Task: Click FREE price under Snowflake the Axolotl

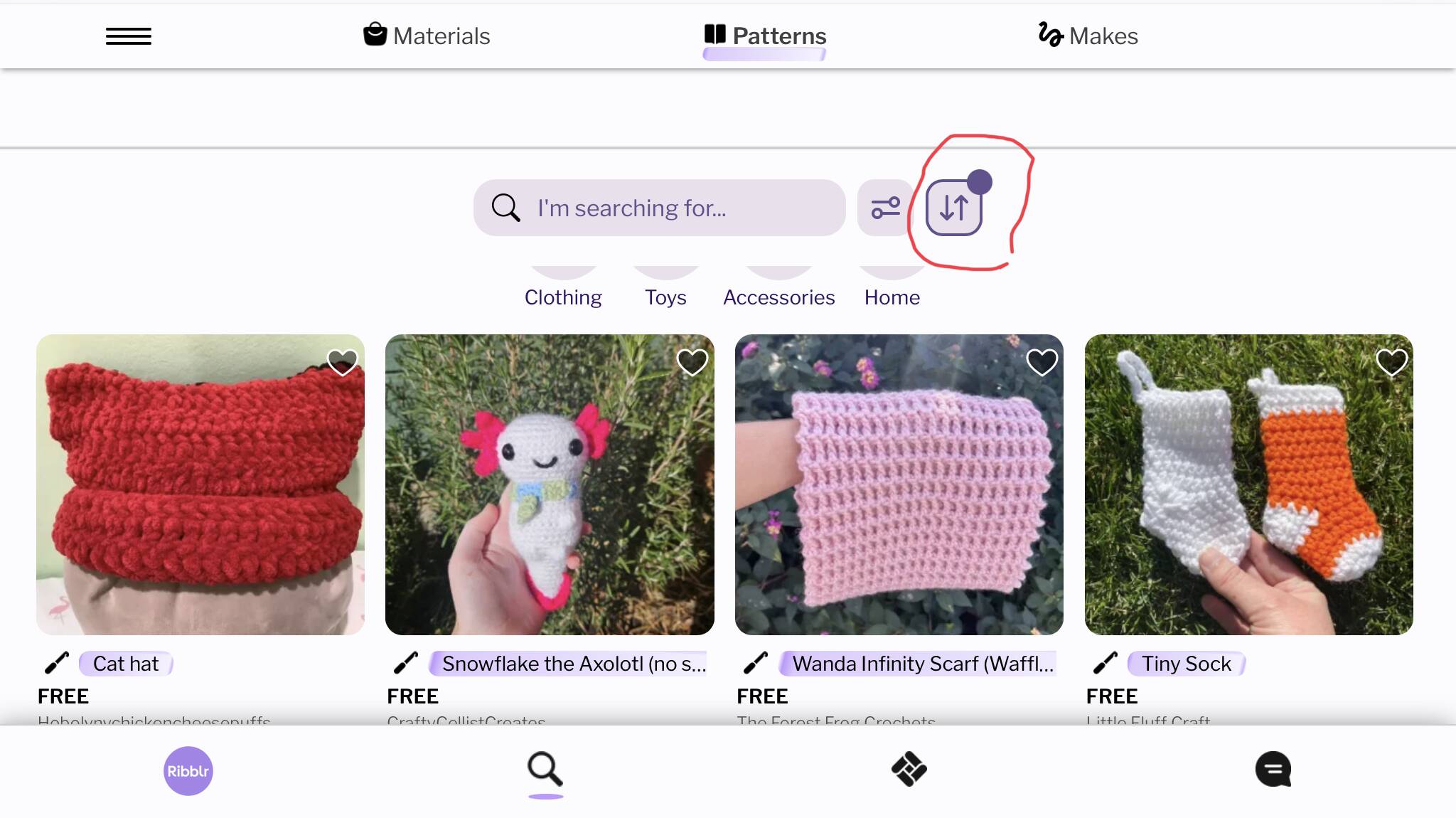Action: 412,696
